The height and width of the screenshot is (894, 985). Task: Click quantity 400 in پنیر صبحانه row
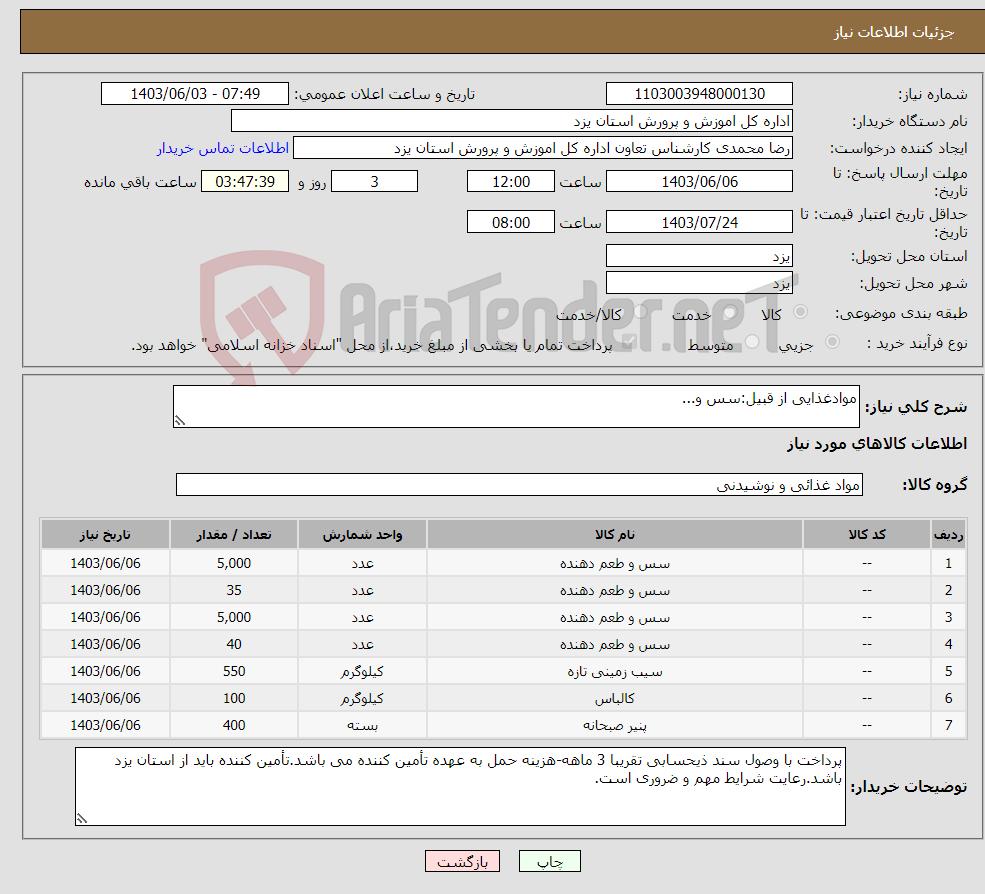pos(234,725)
